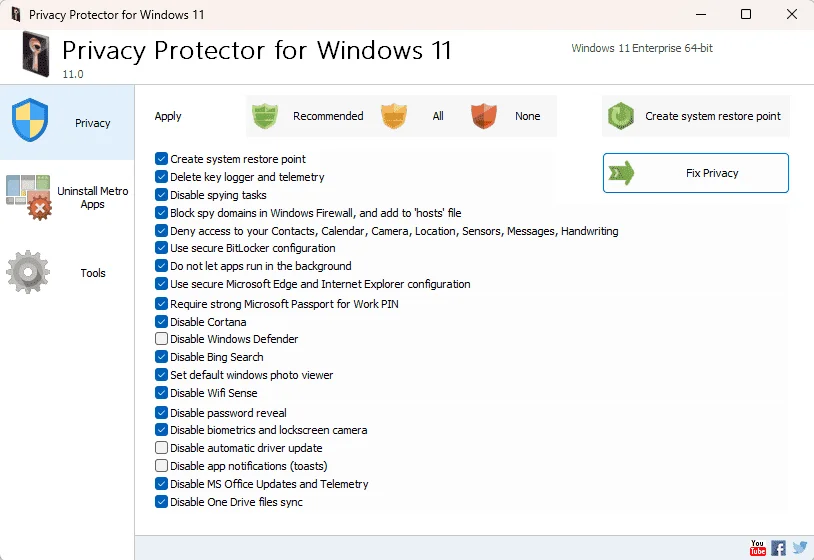
Task: Toggle Disable app notifications (toasts) checkbox
Action: (x=161, y=466)
